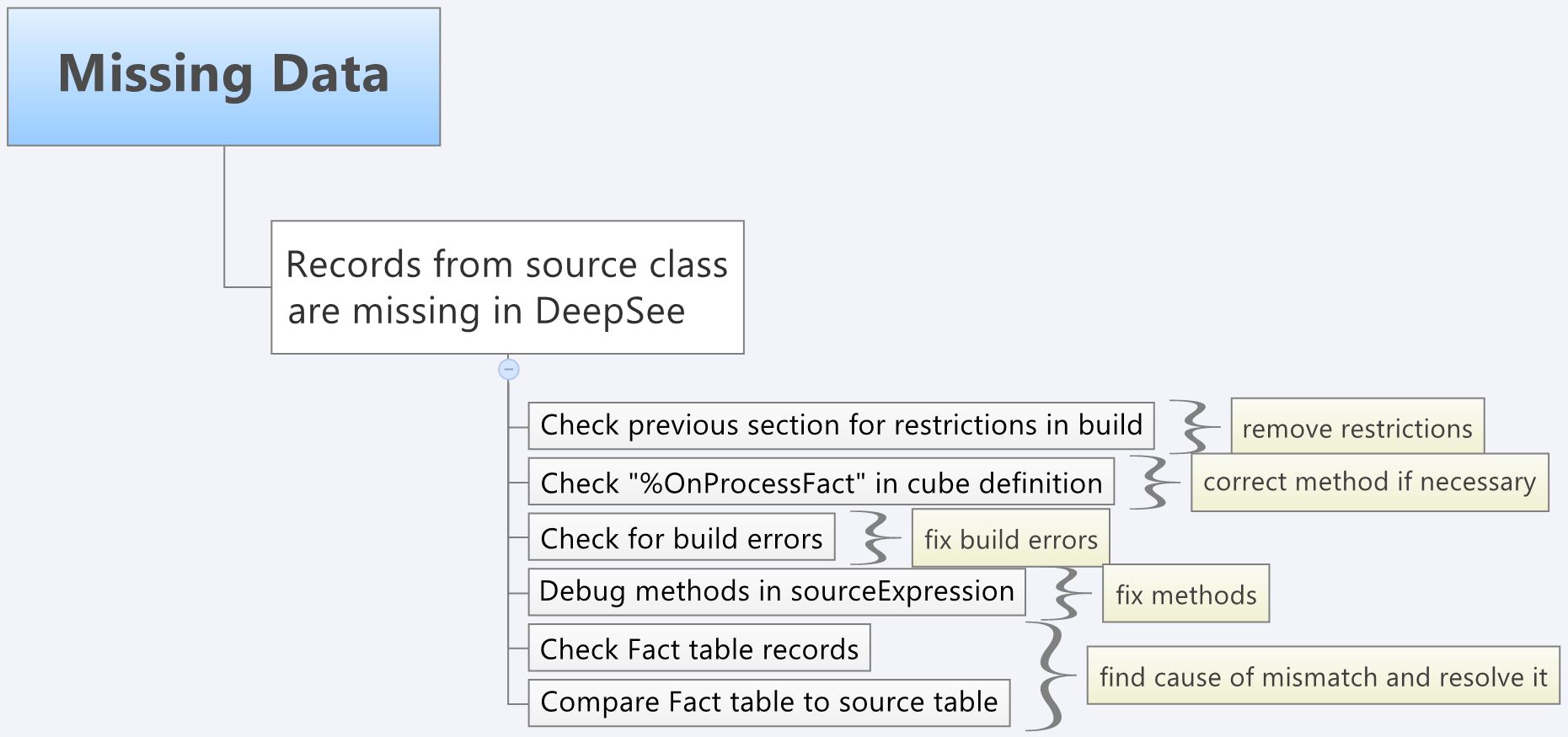Click the correct method if necessary note
Image resolution: width=1568 pixels, height=737 pixels.
pyautogui.click(x=1369, y=482)
